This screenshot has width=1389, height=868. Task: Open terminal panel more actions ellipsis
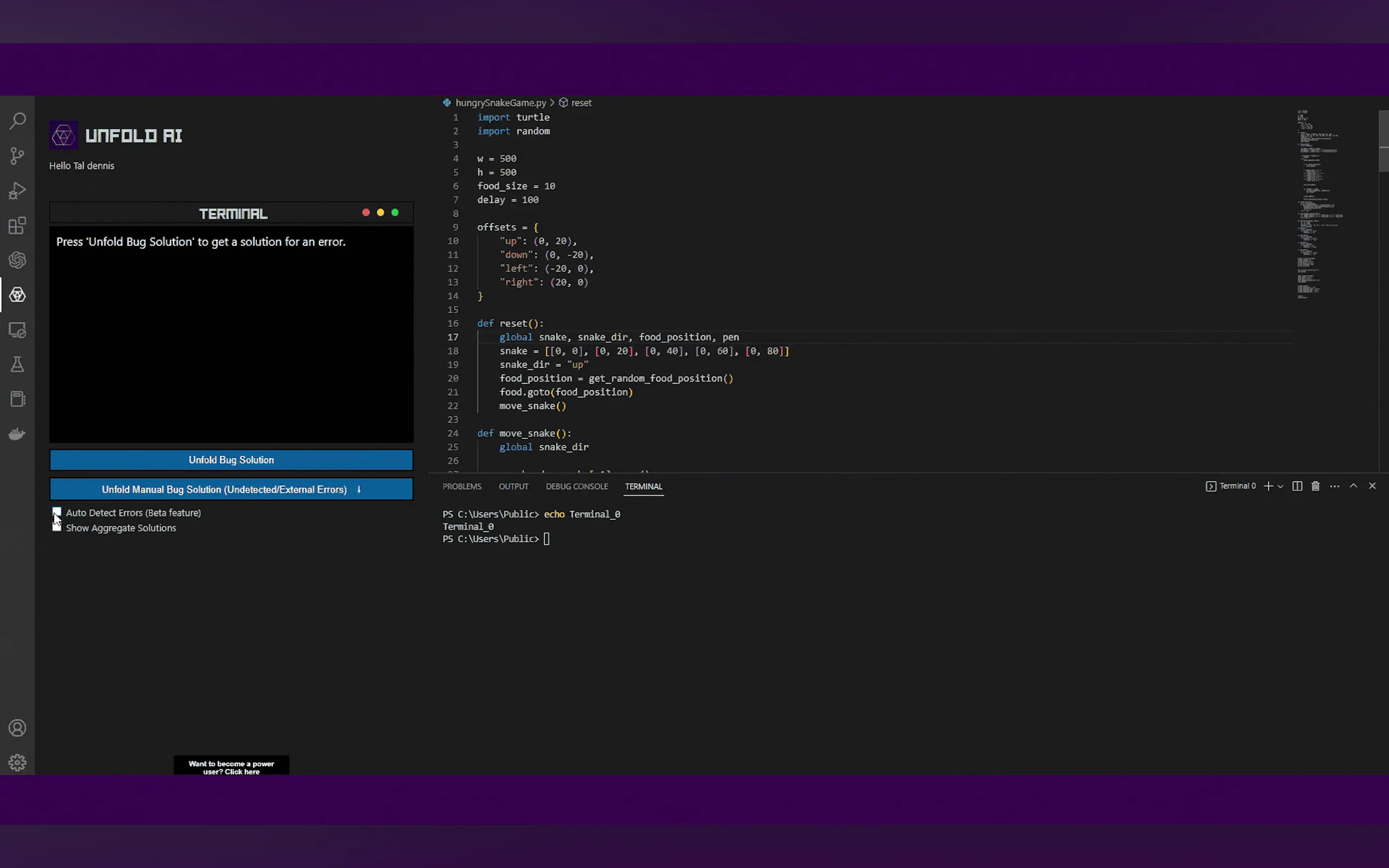pos(1334,486)
